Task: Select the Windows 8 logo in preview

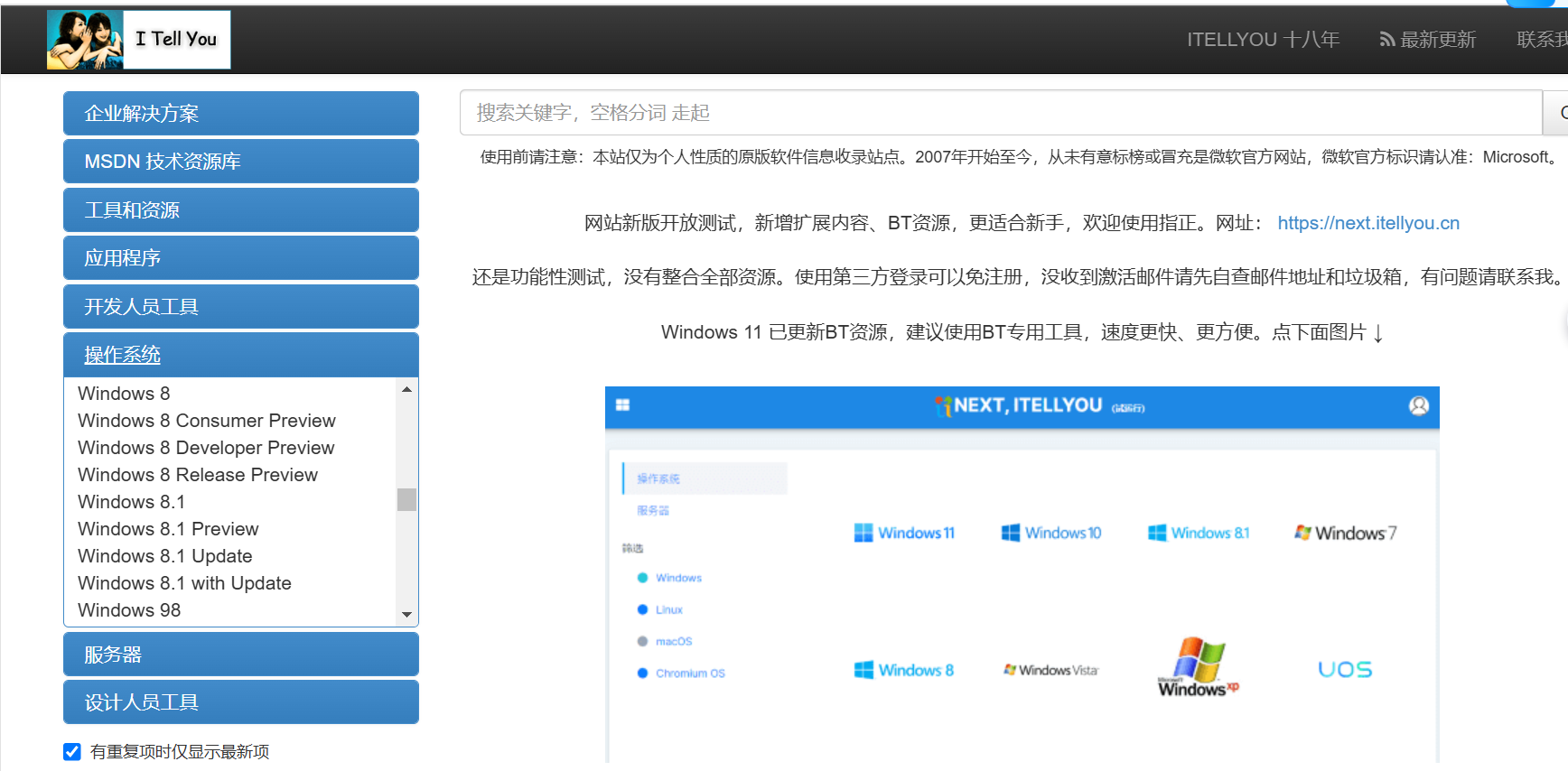Action: tap(904, 670)
